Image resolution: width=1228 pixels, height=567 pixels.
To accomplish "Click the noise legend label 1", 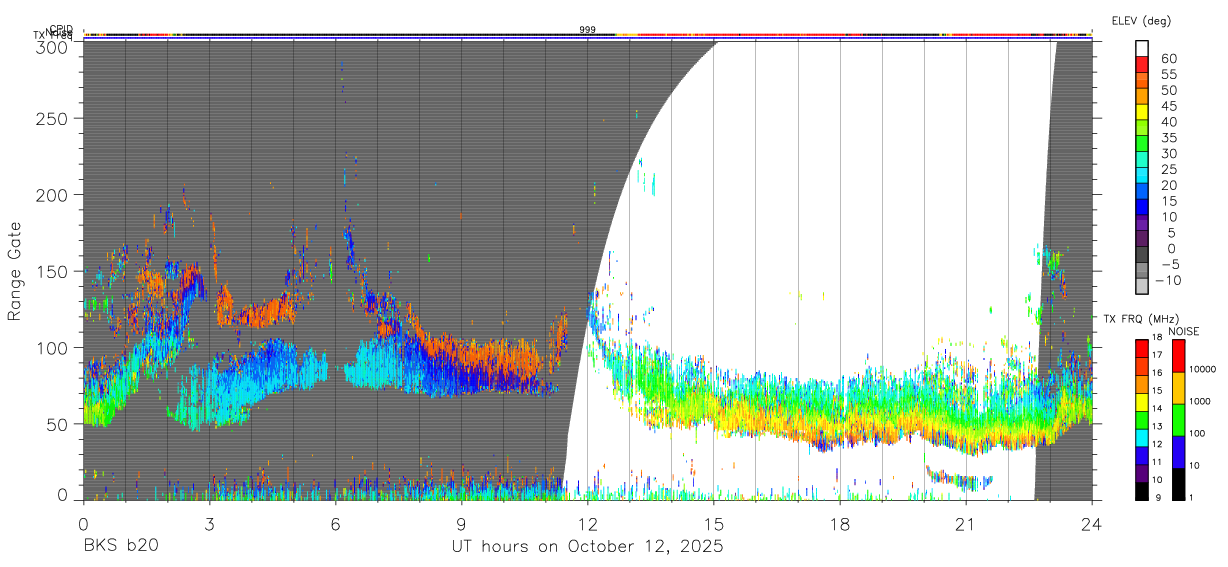I will [1192, 497].
